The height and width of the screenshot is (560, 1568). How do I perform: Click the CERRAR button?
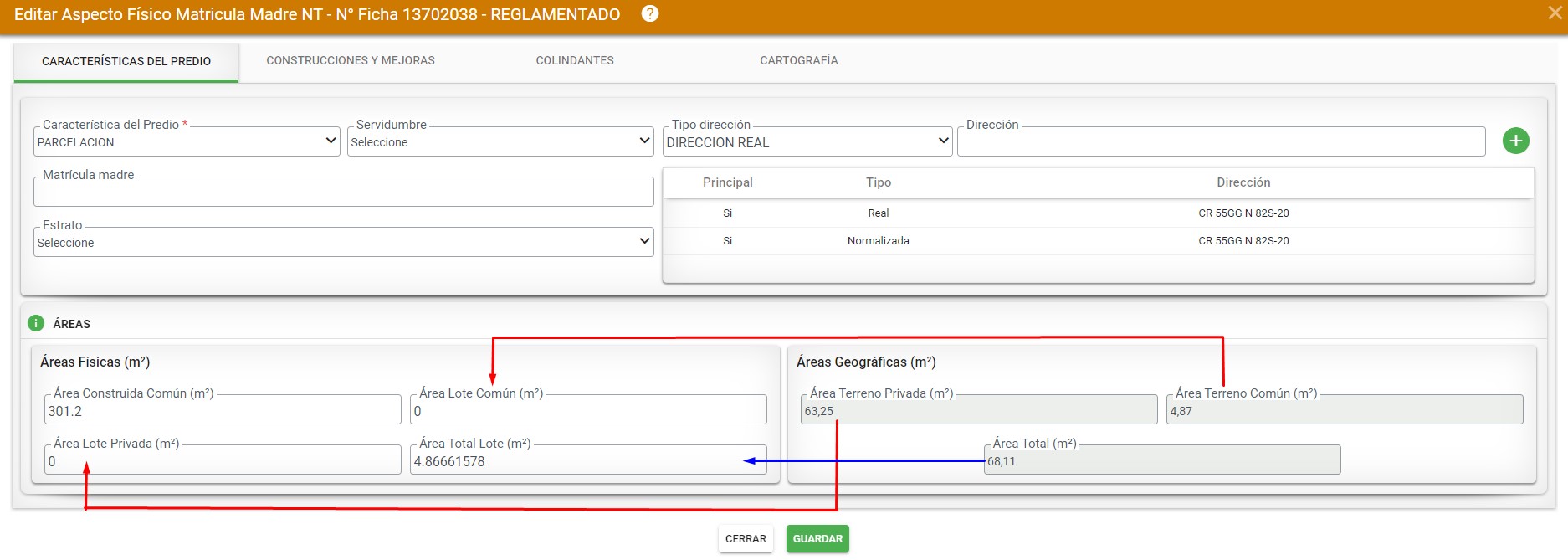[746, 538]
